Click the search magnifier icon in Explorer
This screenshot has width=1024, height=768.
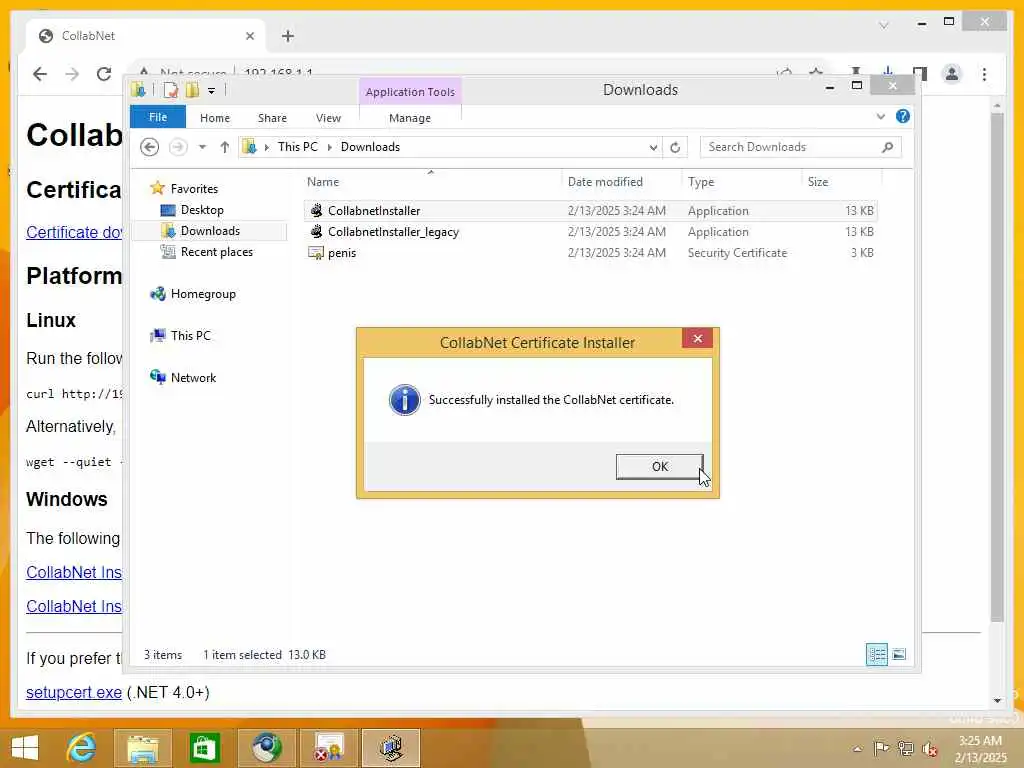[x=887, y=147]
